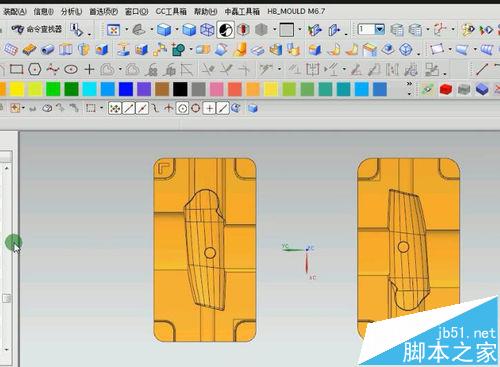Pick the pink color swatch
Viewport: 500px width, 367px height.
(217, 89)
